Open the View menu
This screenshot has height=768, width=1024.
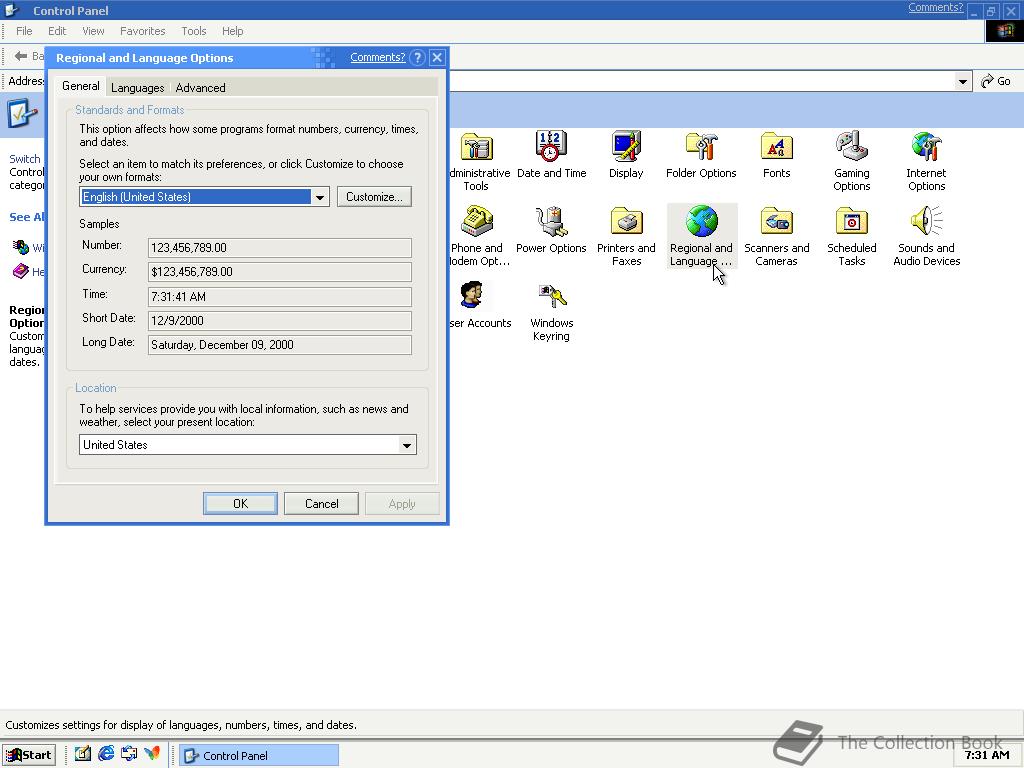click(93, 31)
